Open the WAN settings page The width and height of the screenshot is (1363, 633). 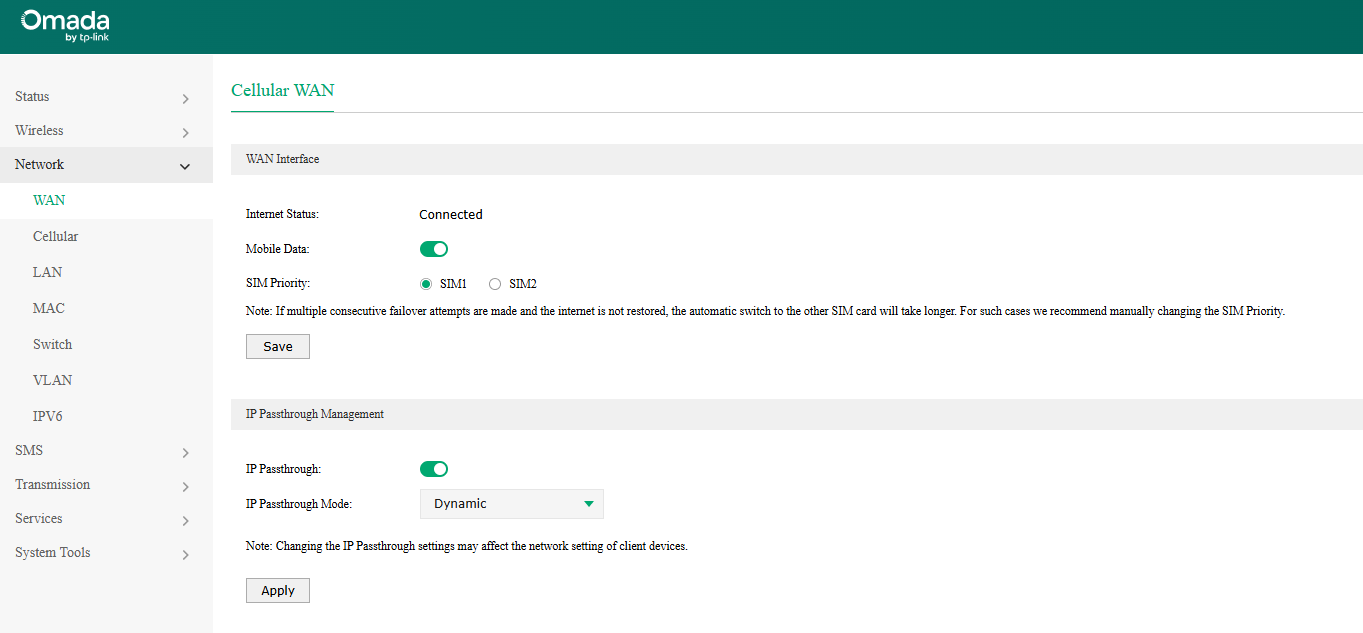point(48,200)
